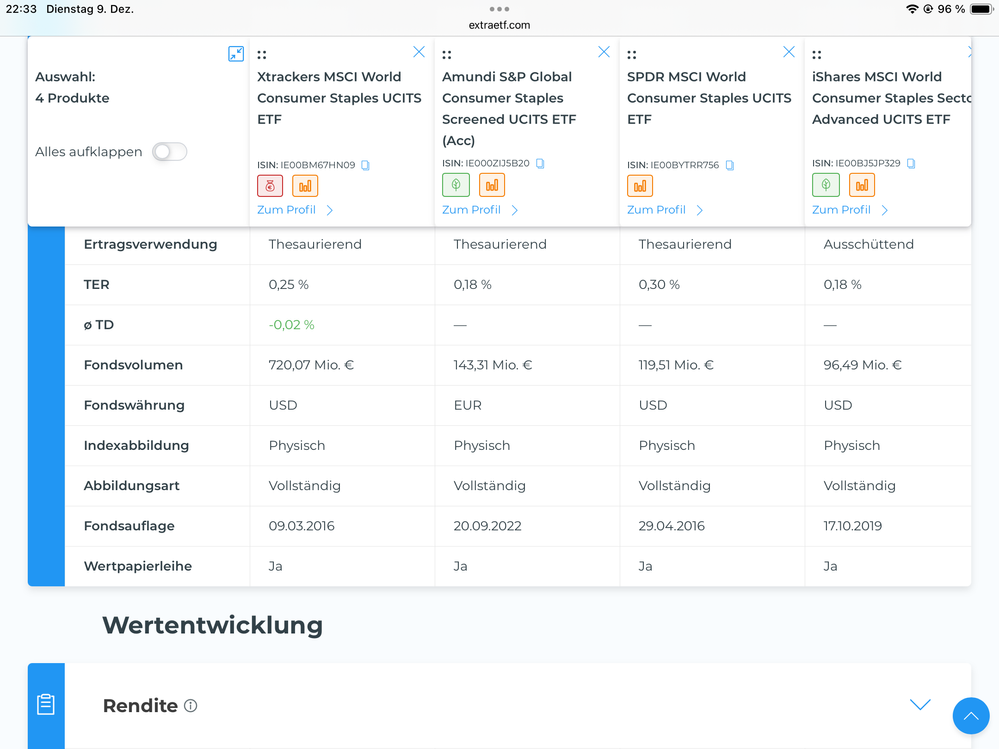
Task: Click the Wertentwicklung heading
Action: click(x=212, y=625)
